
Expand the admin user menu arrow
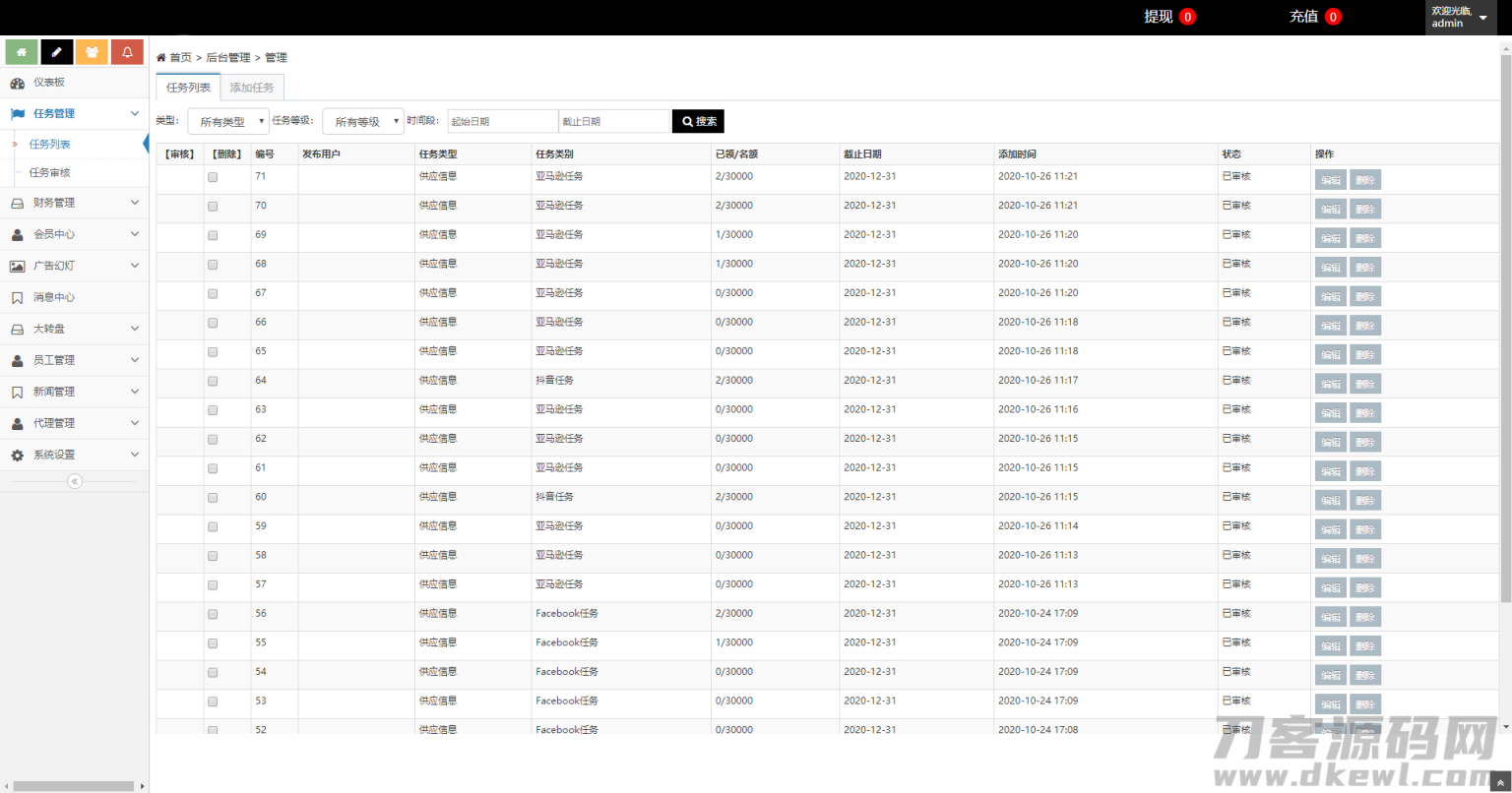tap(1482, 18)
